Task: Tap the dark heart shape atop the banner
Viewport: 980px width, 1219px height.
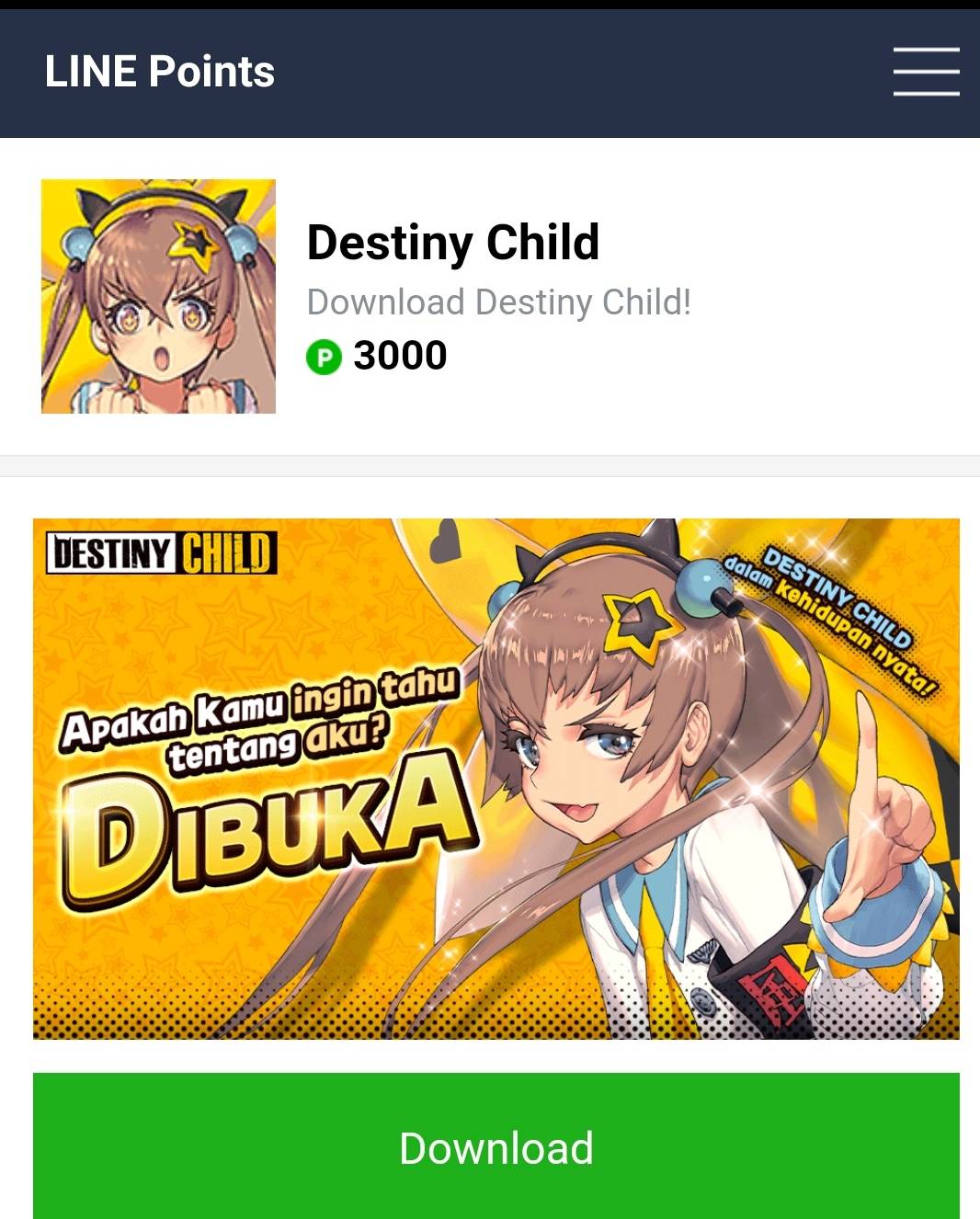Action: [x=447, y=541]
